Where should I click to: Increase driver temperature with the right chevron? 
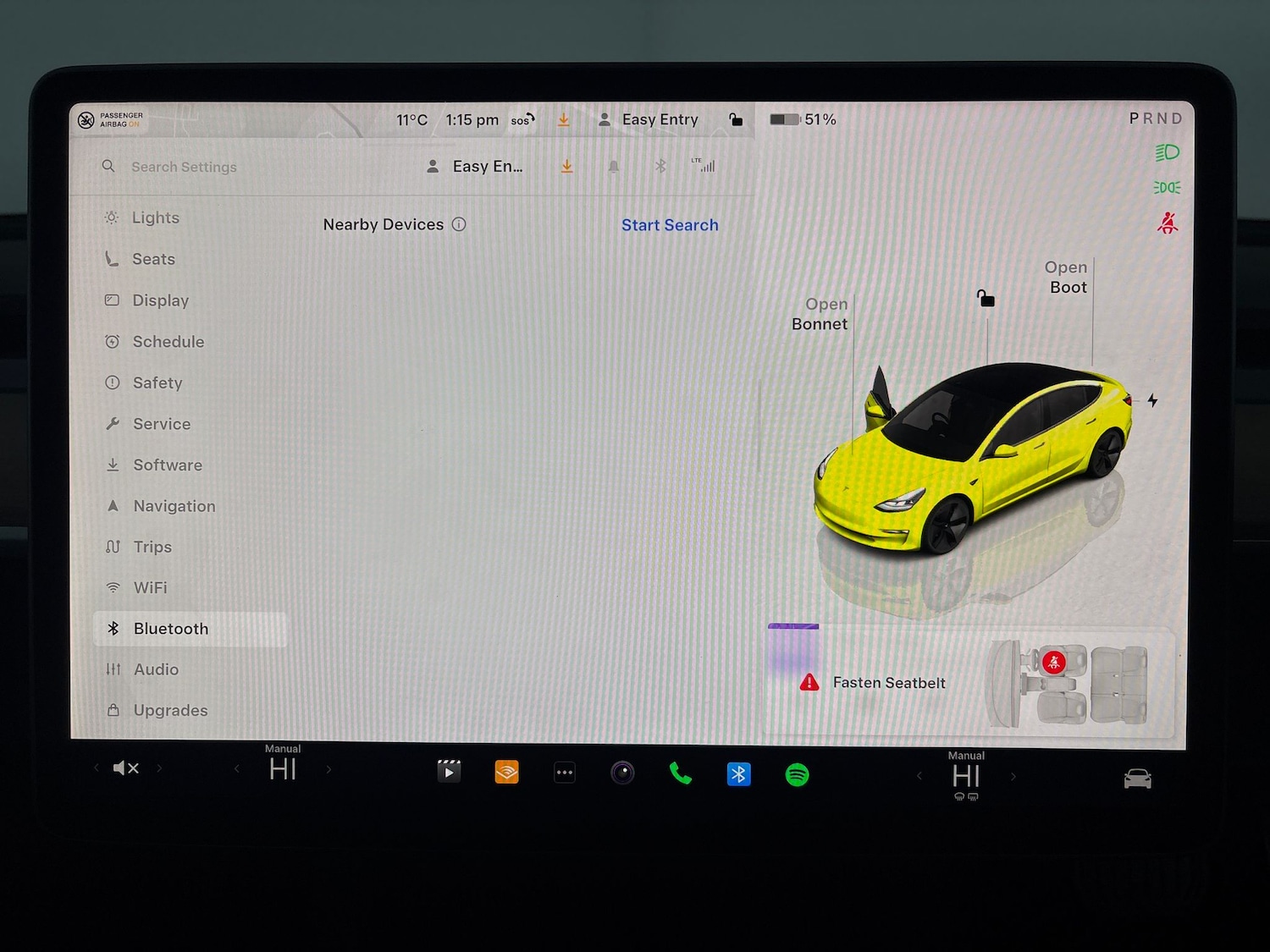[x=1013, y=776]
